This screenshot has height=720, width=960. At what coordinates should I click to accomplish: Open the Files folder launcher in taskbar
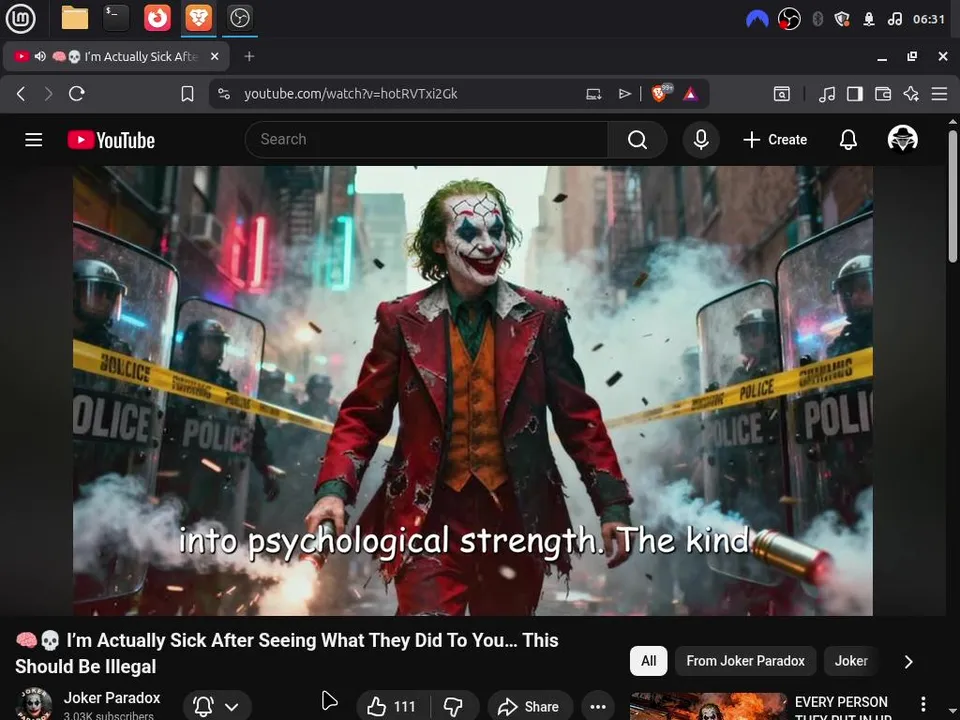(x=75, y=18)
